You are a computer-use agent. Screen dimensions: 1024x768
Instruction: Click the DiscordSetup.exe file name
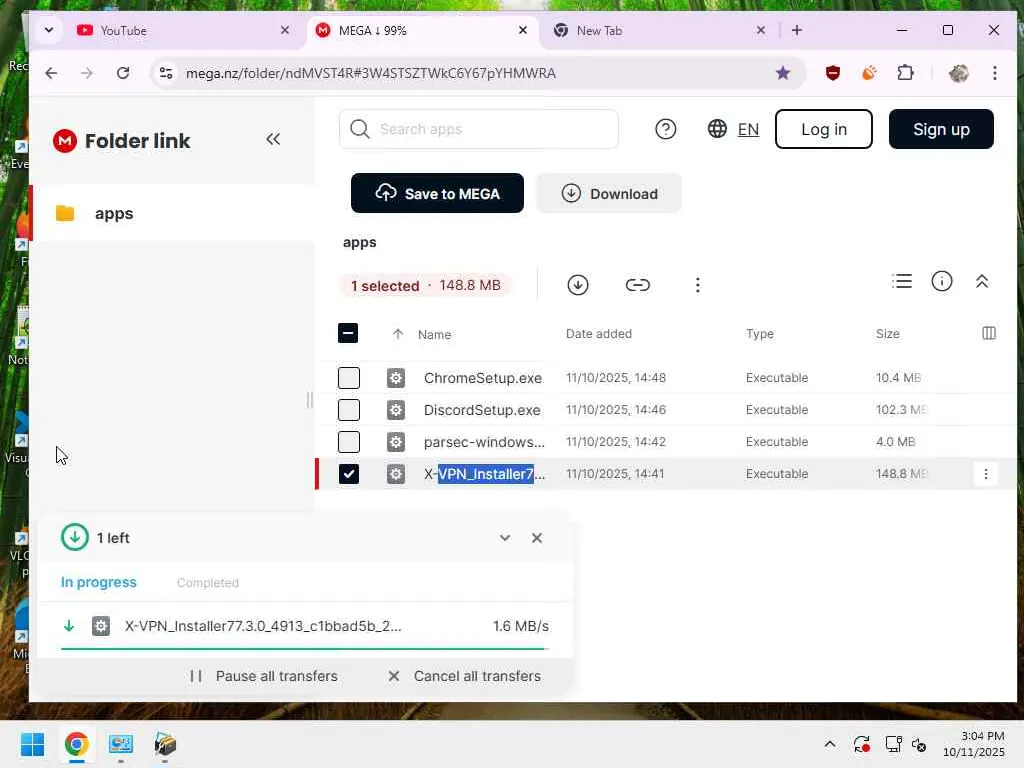pyautogui.click(x=482, y=410)
